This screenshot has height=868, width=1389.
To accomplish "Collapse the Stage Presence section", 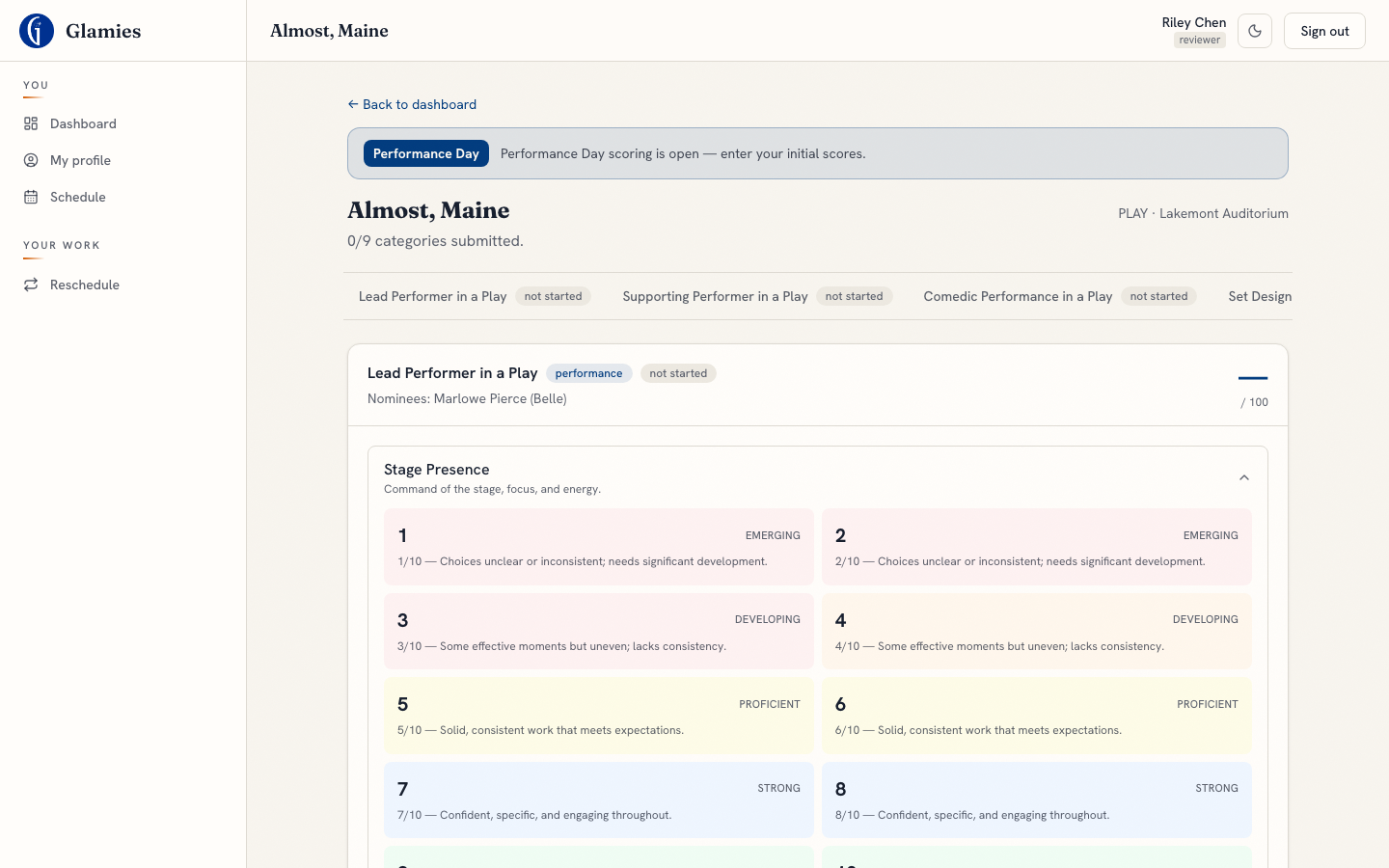I will point(1244,477).
